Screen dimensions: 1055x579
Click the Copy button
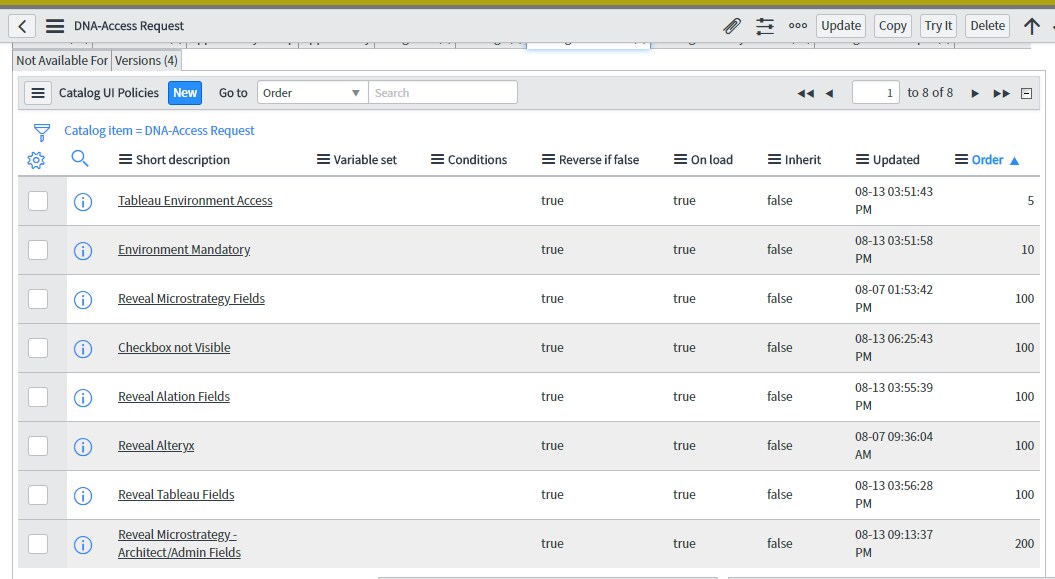click(x=893, y=26)
